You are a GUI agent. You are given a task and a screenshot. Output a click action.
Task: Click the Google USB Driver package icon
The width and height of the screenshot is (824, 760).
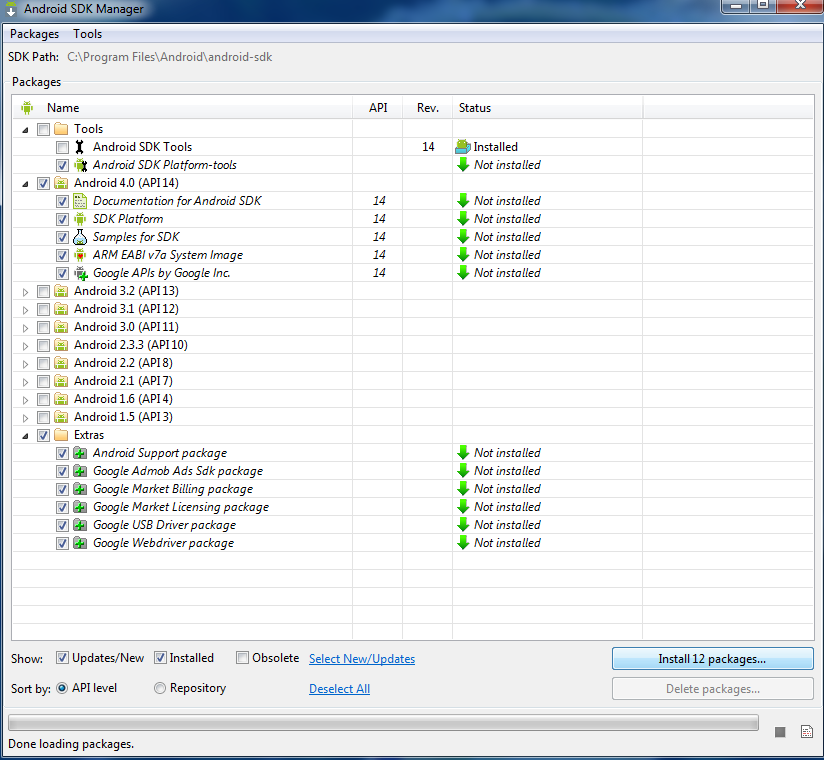(x=81, y=524)
